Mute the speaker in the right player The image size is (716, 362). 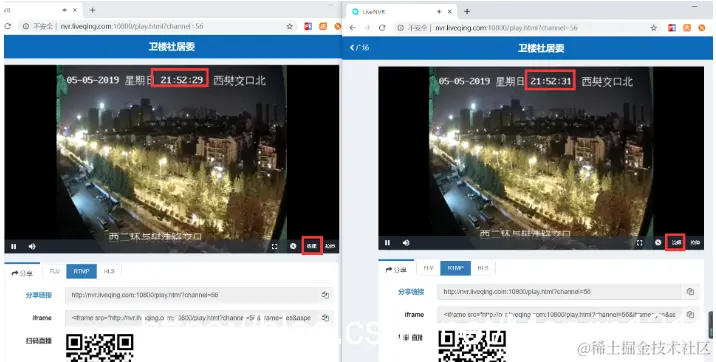[406, 243]
